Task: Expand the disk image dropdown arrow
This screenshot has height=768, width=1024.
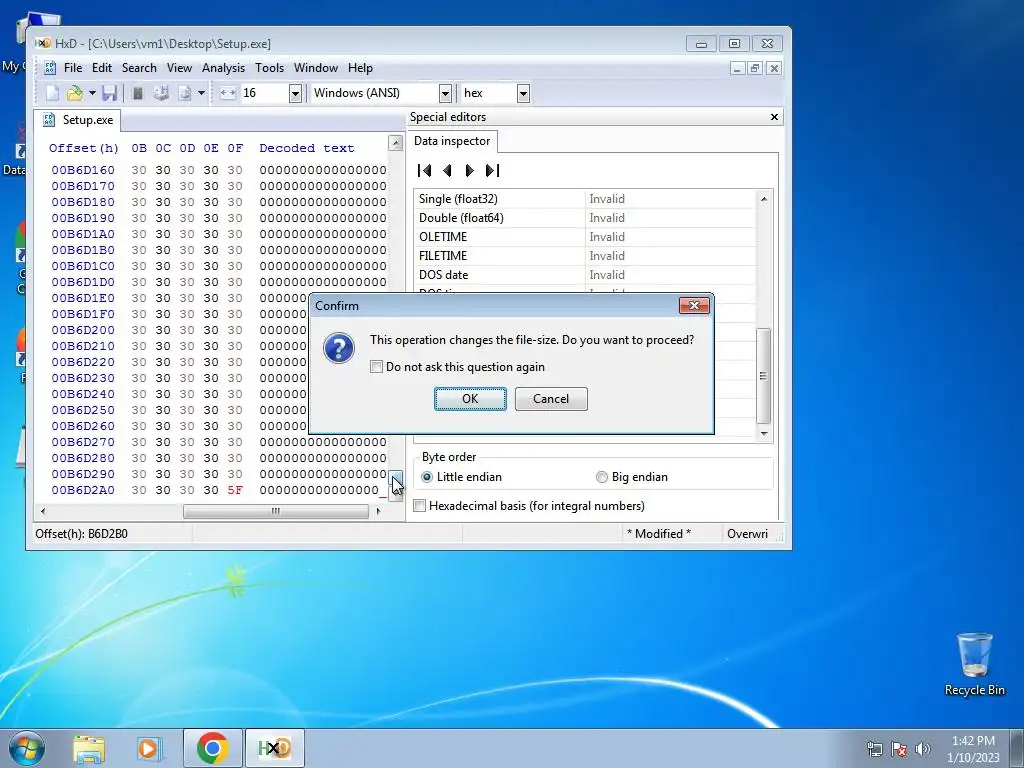Action: tap(201, 93)
